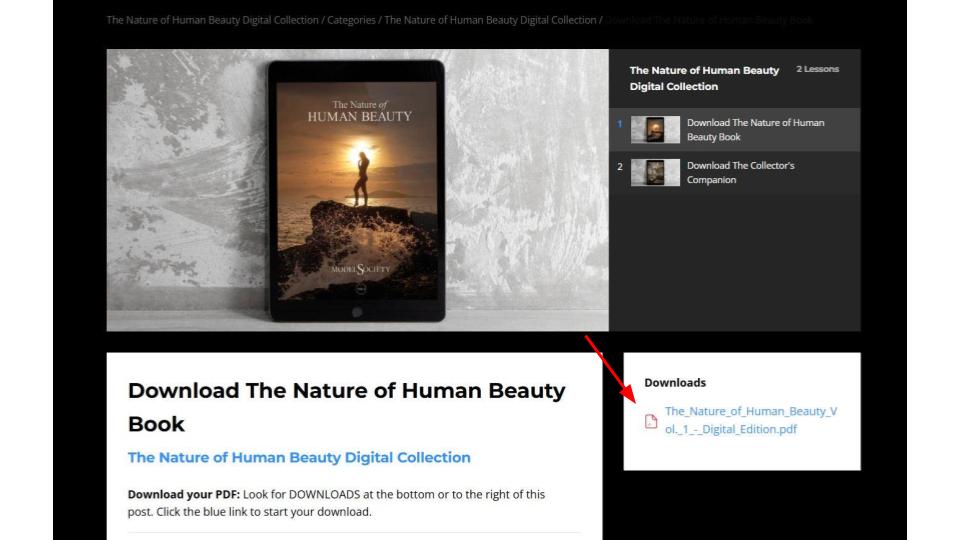Viewport: 960px width, 540px height.
Task: Download The_Nature_of_Human_Beauty_Vol._1 PDF link
Action: click(x=751, y=420)
